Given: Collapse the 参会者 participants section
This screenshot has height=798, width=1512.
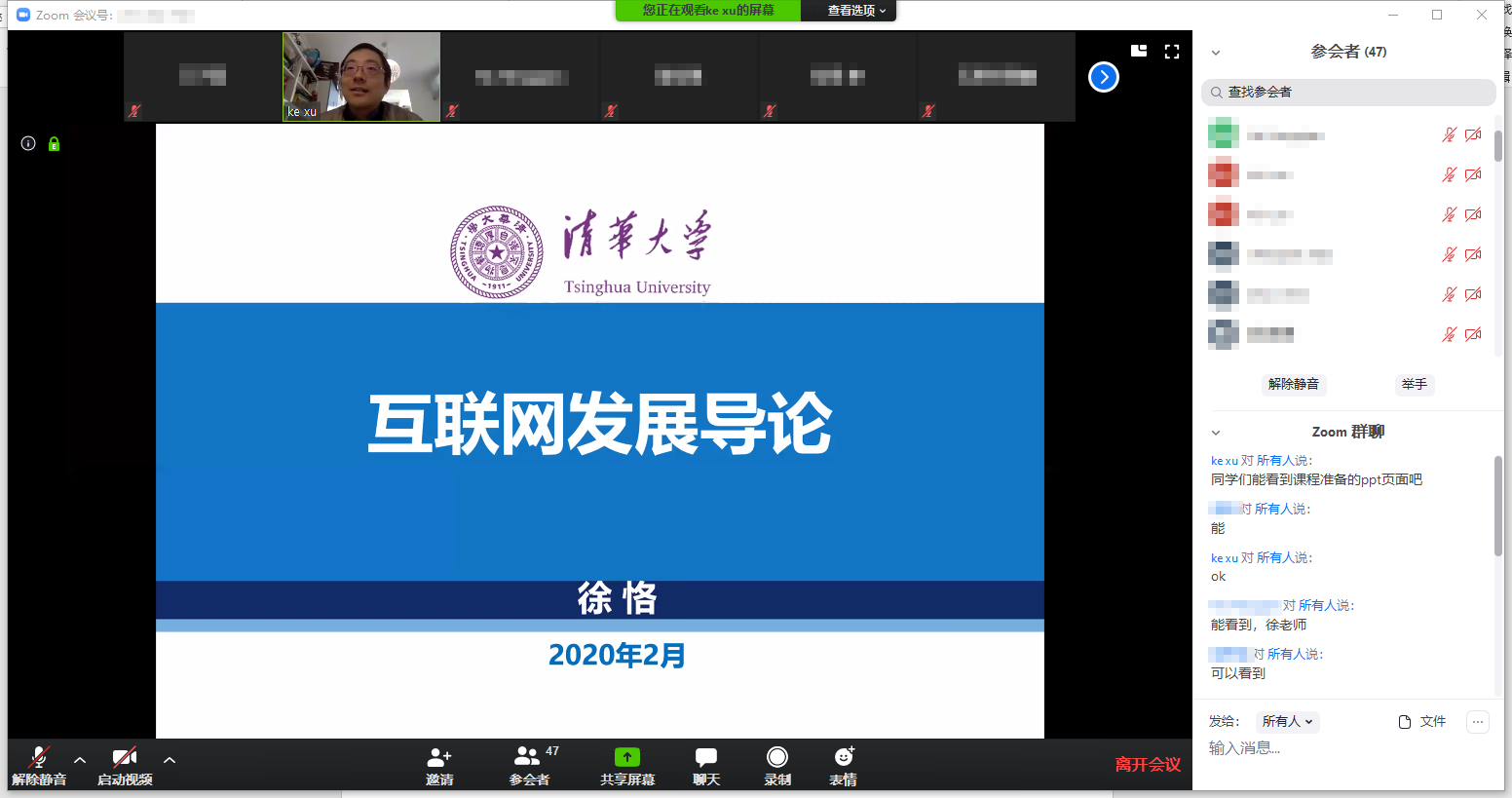Looking at the screenshot, I should tap(1215, 52).
